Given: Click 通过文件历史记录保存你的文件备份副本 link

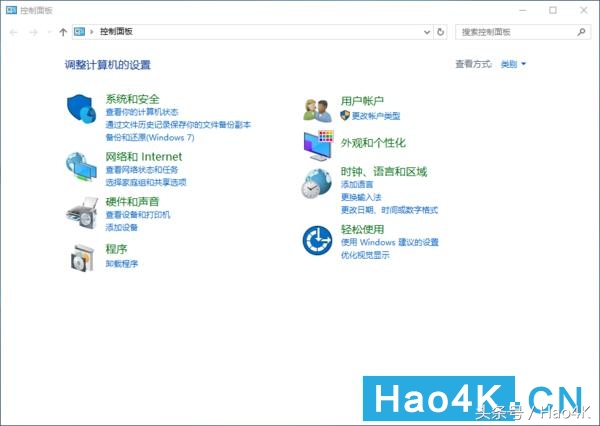Looking at the screenshot, I should [178, 125].
